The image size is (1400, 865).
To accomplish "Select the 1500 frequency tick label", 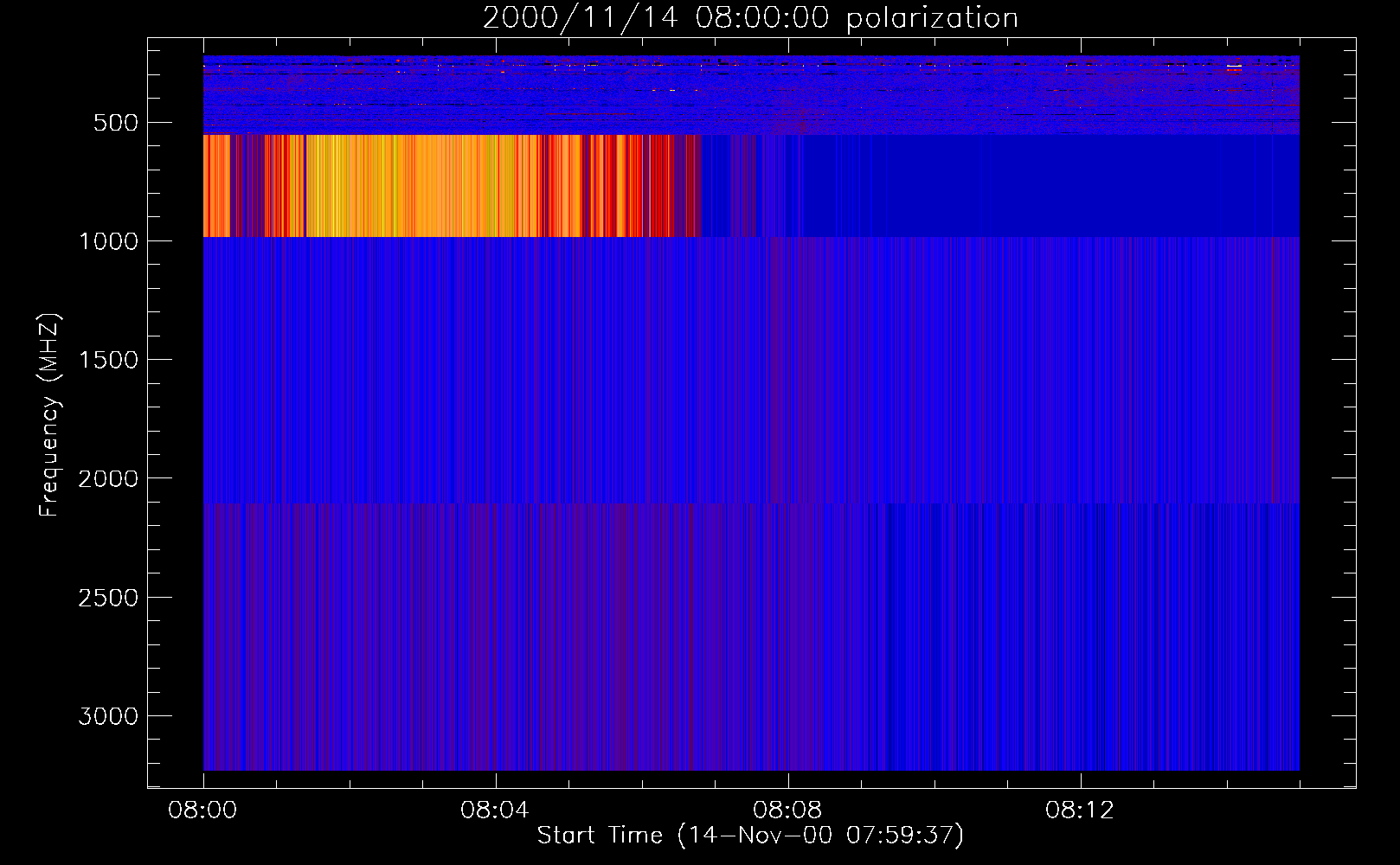I will click(108, 360).
